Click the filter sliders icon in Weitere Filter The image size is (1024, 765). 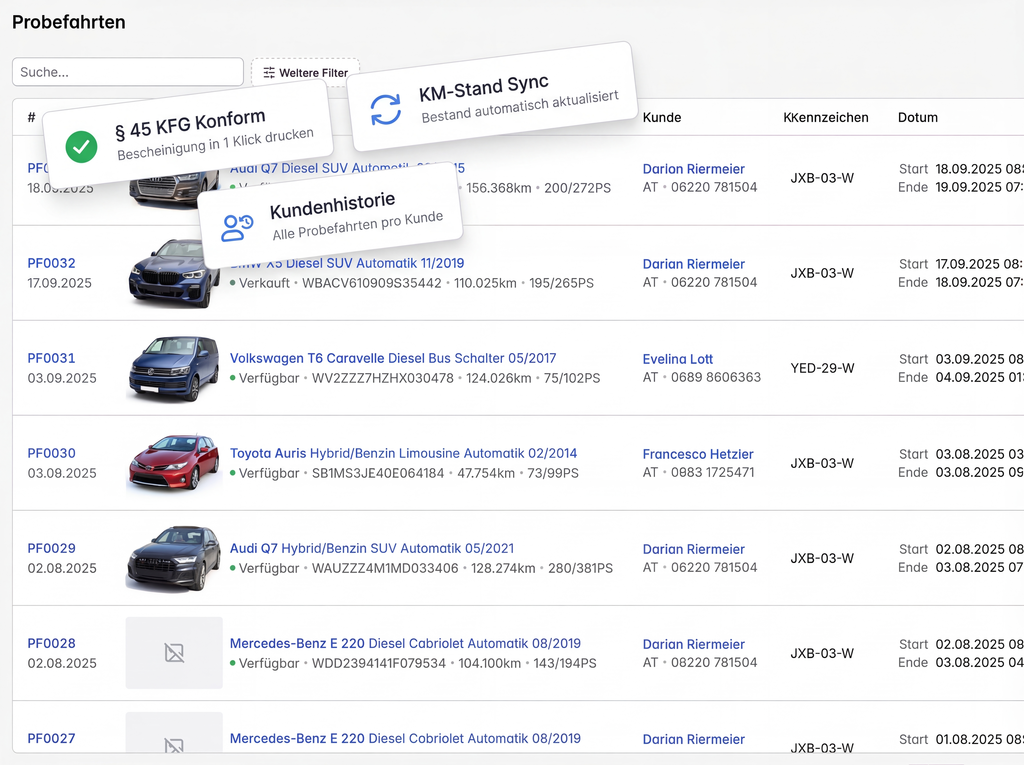pos(269,72)
